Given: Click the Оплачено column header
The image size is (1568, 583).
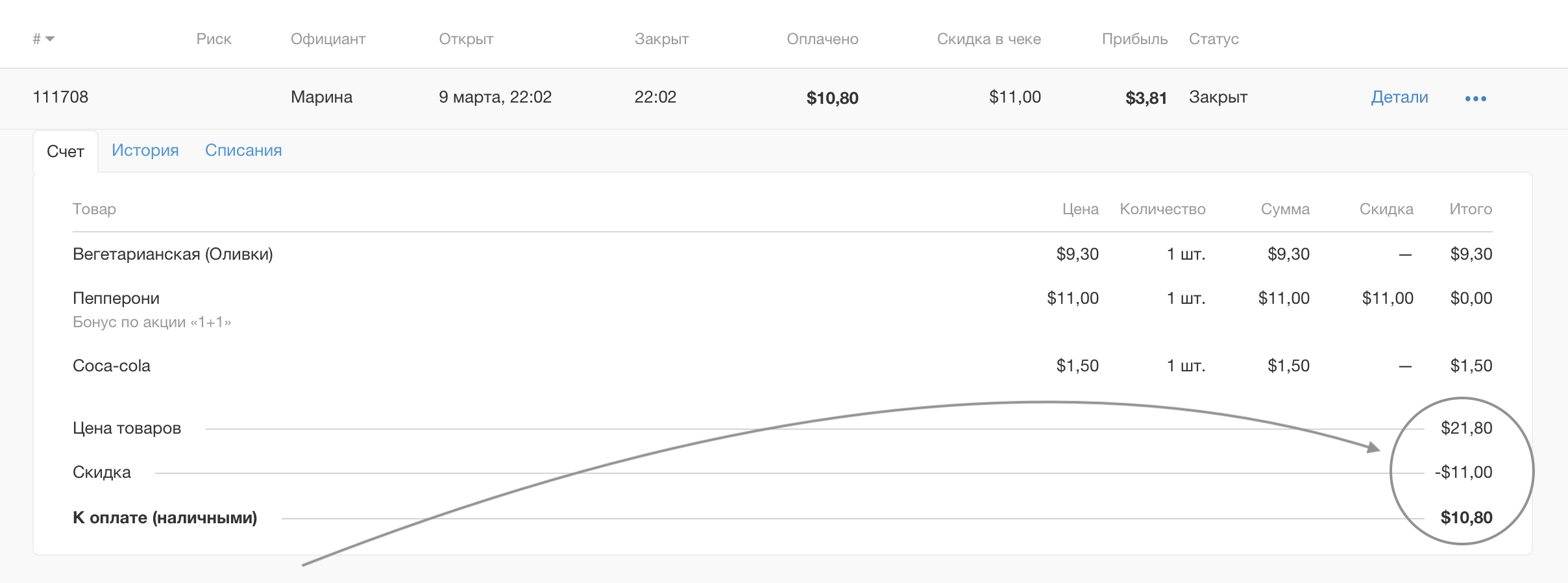Looking at the screenshot, I should [x=822, y=39].
